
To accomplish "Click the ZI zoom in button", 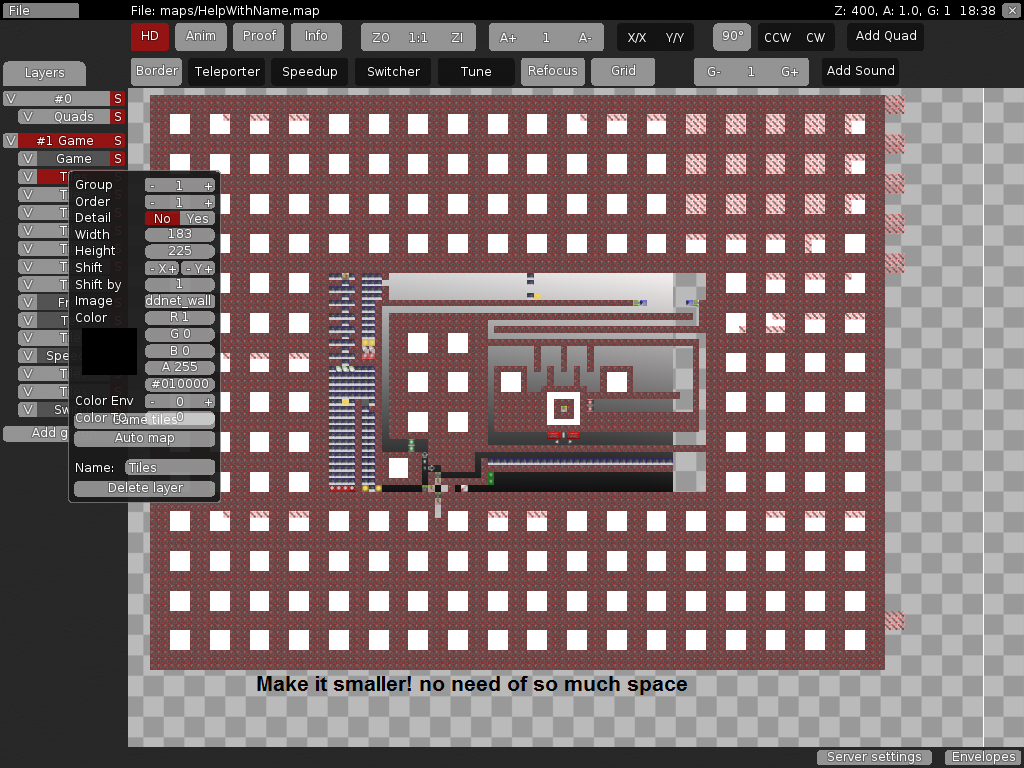I will point(457,37).
